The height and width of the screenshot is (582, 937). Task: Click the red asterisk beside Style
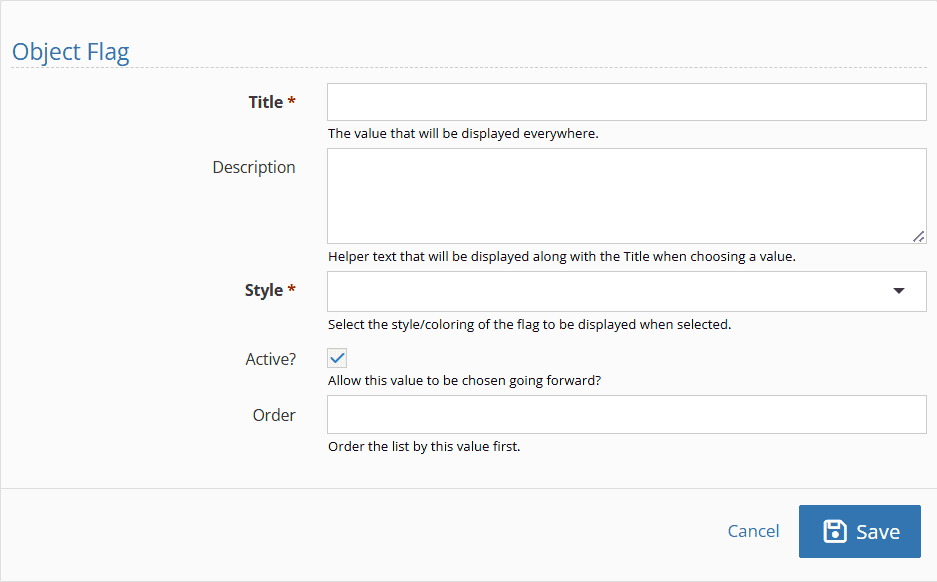[x=292, y=289]
